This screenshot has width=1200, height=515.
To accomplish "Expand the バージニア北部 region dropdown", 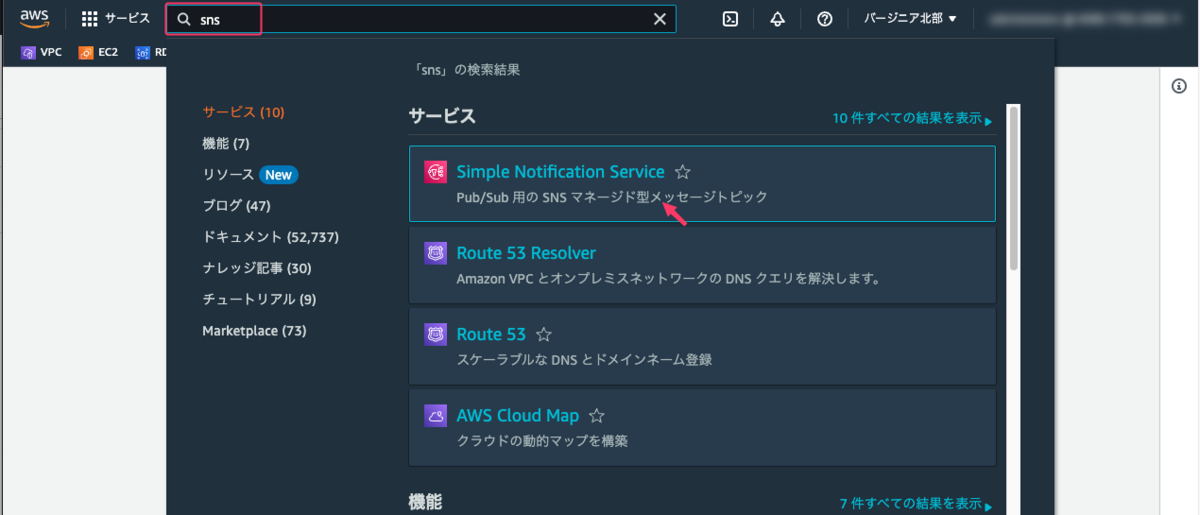I will point(910,19).
